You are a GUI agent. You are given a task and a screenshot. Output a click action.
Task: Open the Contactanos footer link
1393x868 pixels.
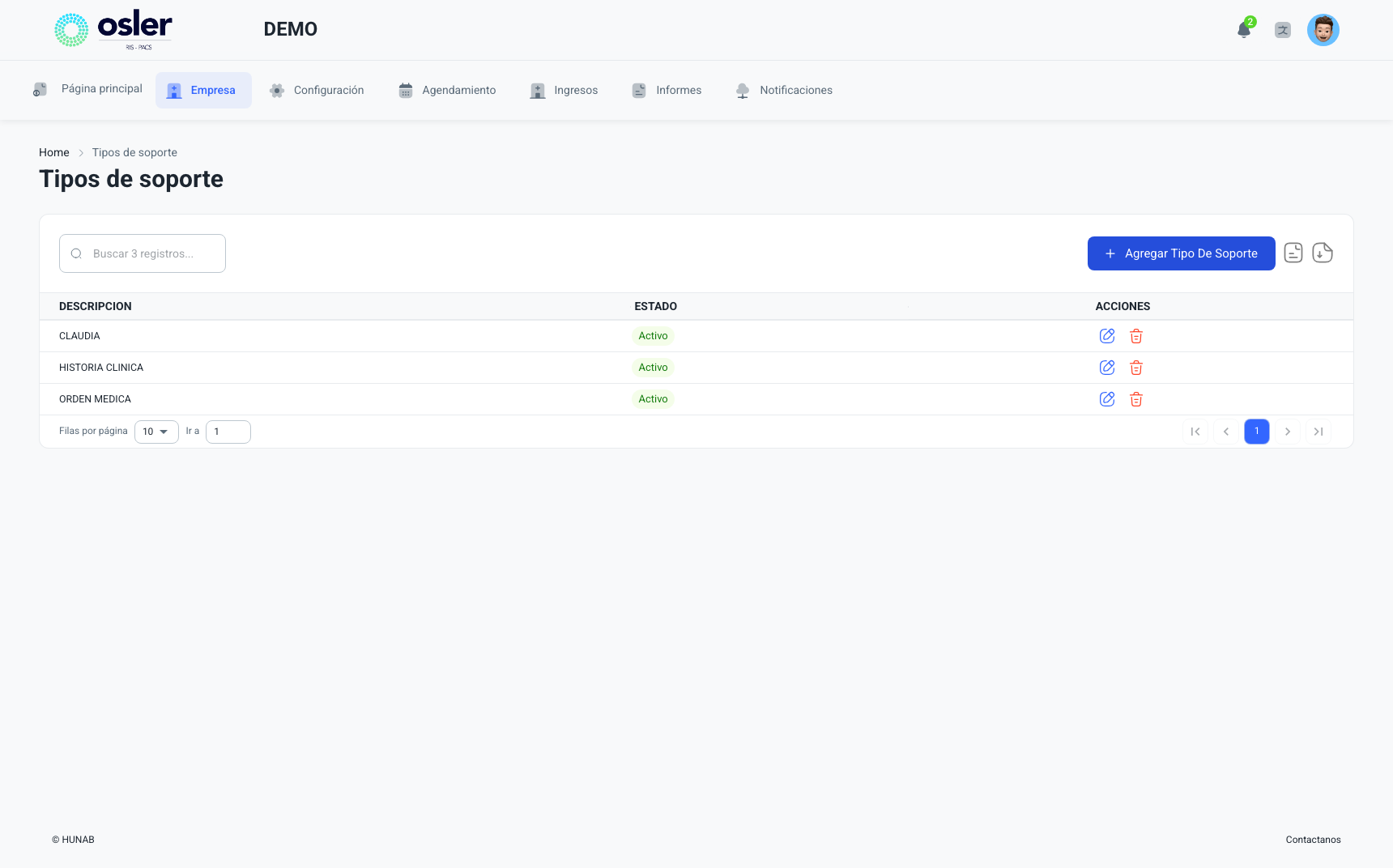coord(1314,840)
